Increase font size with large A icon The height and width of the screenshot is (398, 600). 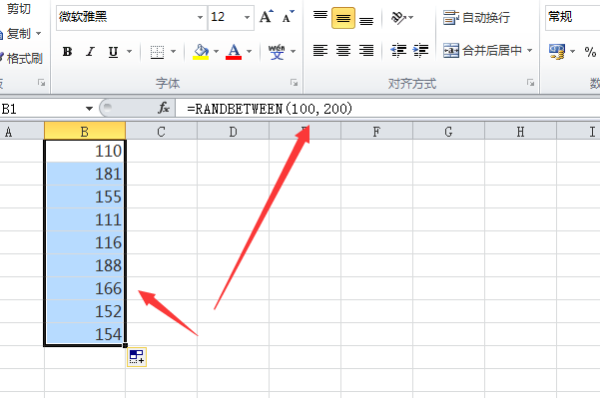pos(266,17)
